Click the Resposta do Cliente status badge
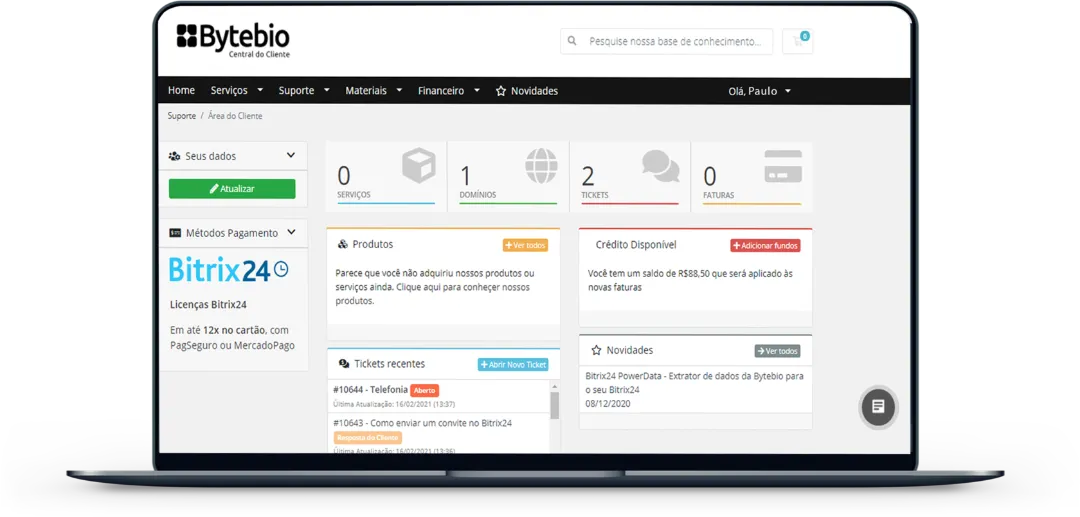Image resolution: width=1080 pixels, height=517 pixels. click(368, 437)
